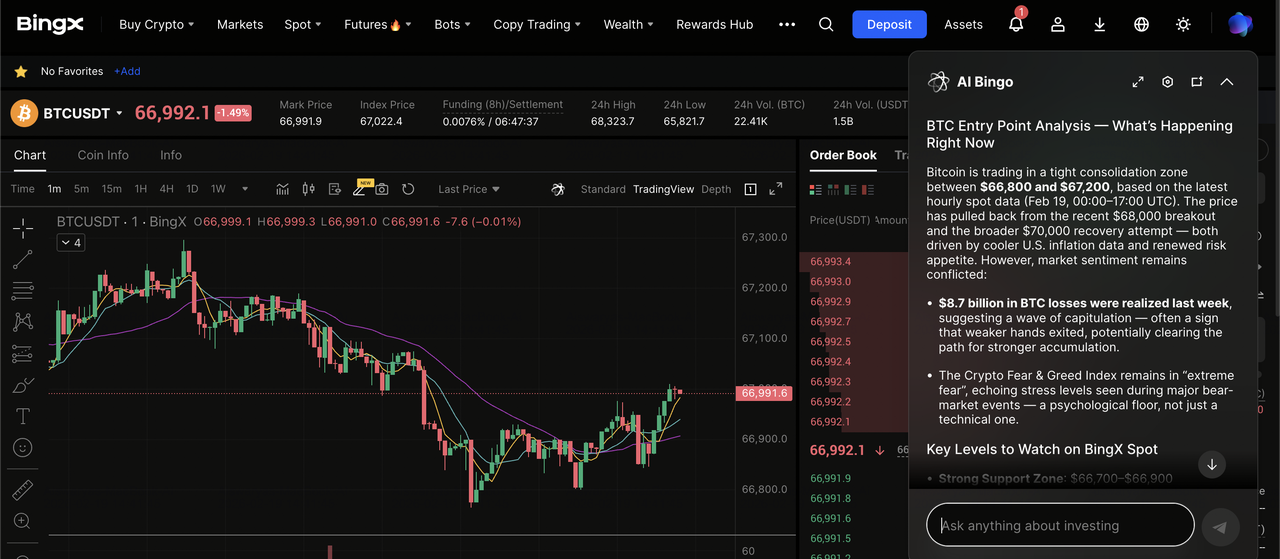Open AI Bingo settings hexagon icon
Image resolution: width=1280 pixels, height=559 pixels.
tap(1167, 82)
